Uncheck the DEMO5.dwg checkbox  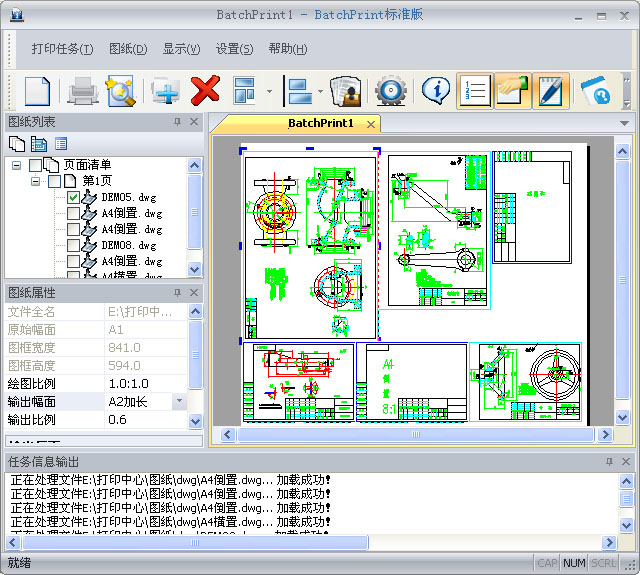74,198
